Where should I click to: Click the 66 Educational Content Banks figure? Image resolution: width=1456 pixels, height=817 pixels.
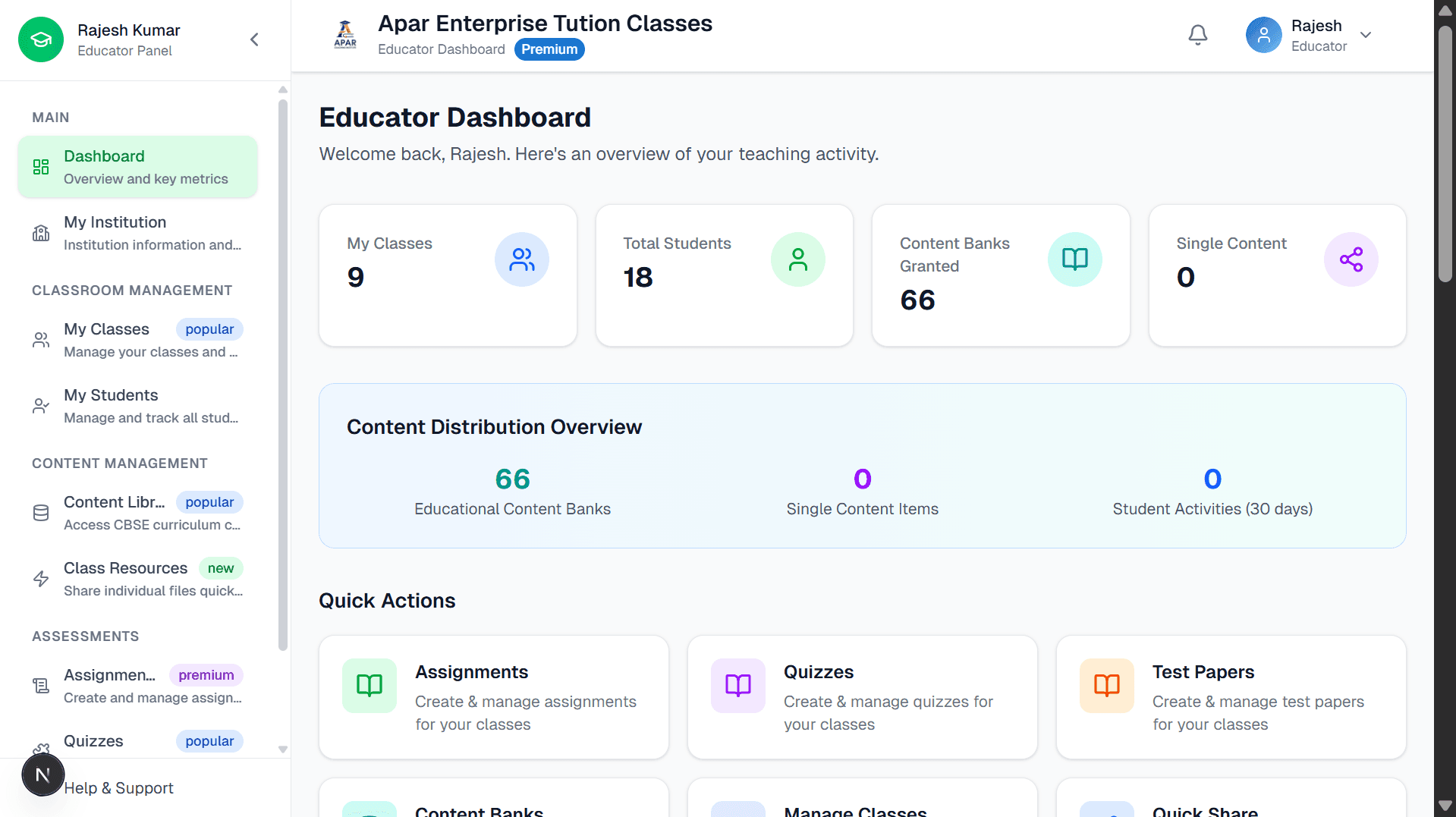tap(513, 479)
